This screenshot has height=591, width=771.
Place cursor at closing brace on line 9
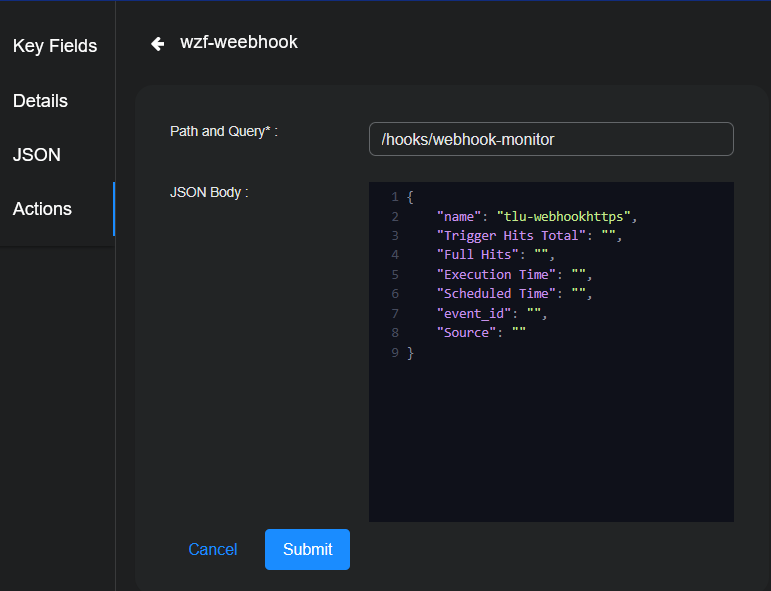(x=410, y=352)
